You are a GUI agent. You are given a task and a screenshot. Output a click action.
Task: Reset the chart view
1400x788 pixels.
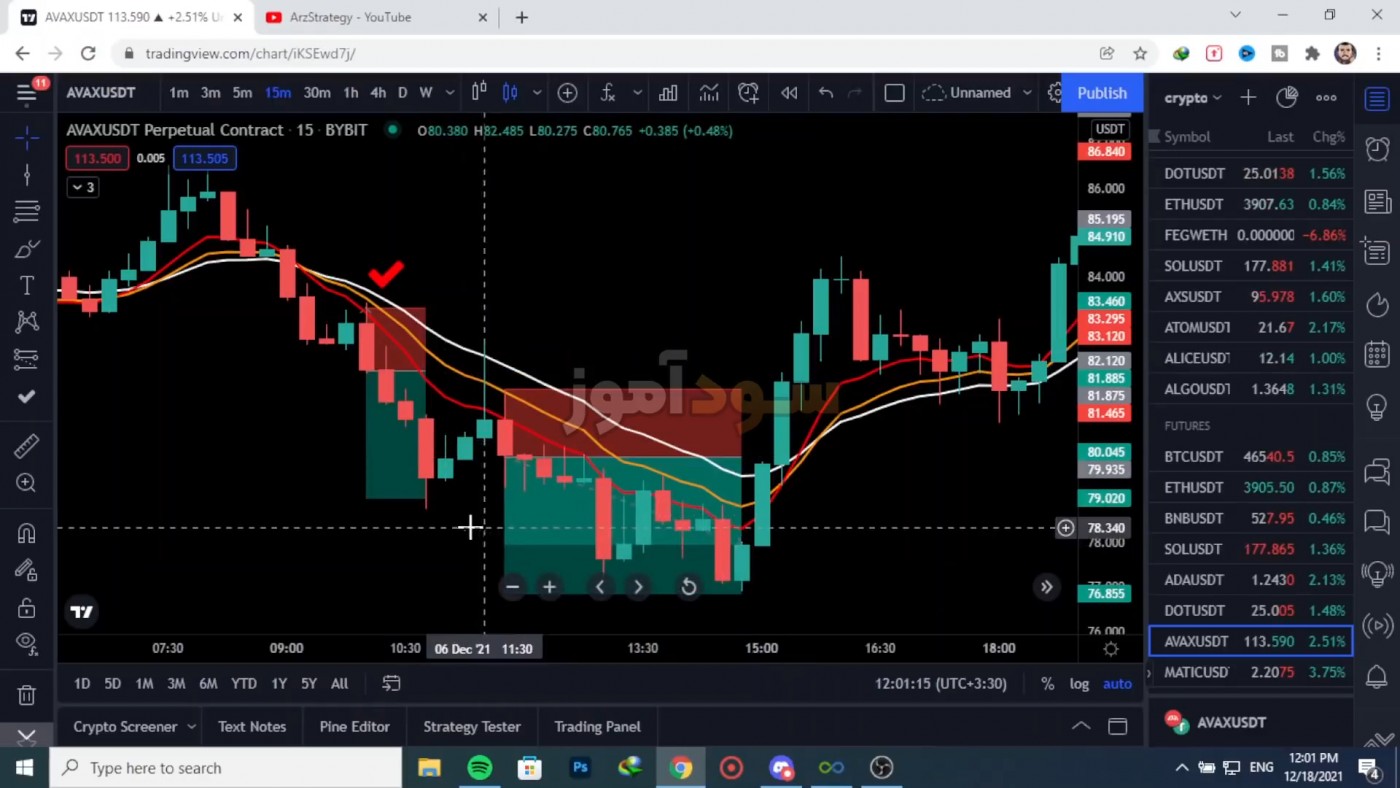point(688,587)
